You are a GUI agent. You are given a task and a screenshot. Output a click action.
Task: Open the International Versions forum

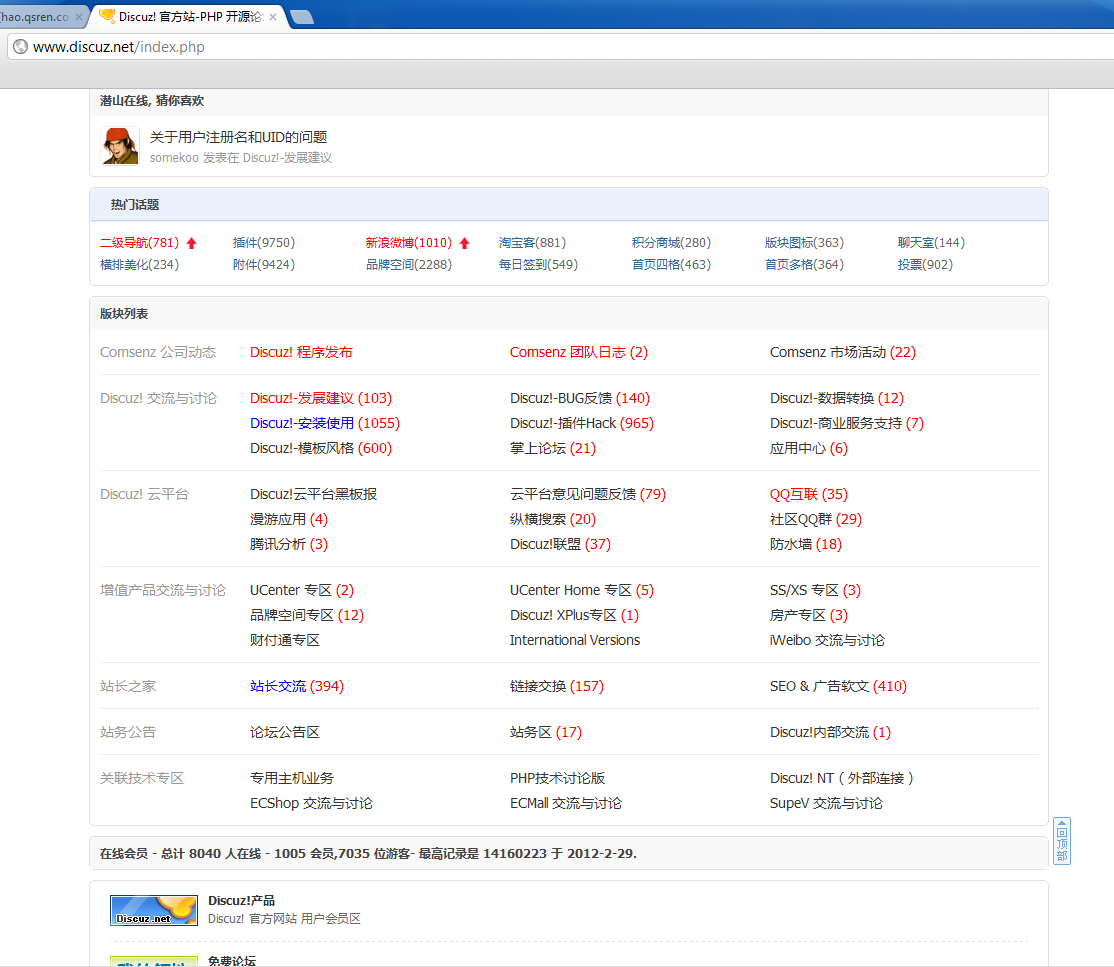point(575,640)
